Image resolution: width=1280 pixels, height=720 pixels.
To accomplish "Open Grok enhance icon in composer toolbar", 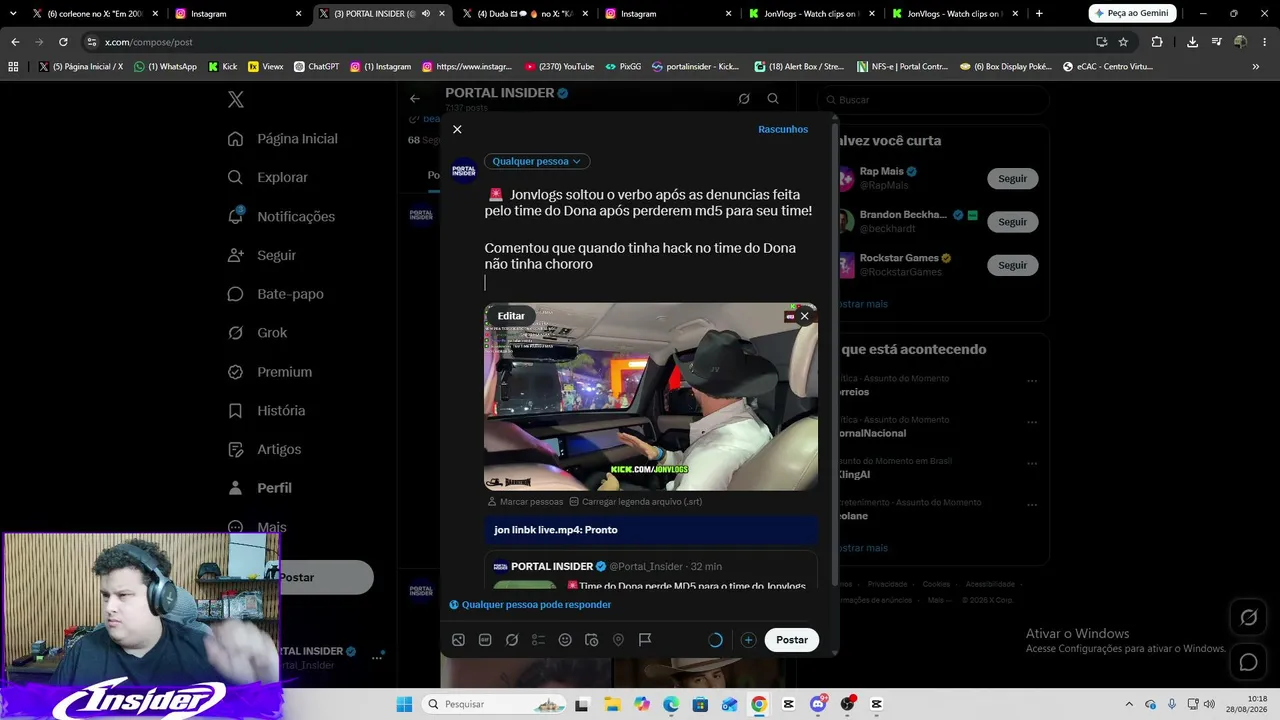I will tap(512, 640).
